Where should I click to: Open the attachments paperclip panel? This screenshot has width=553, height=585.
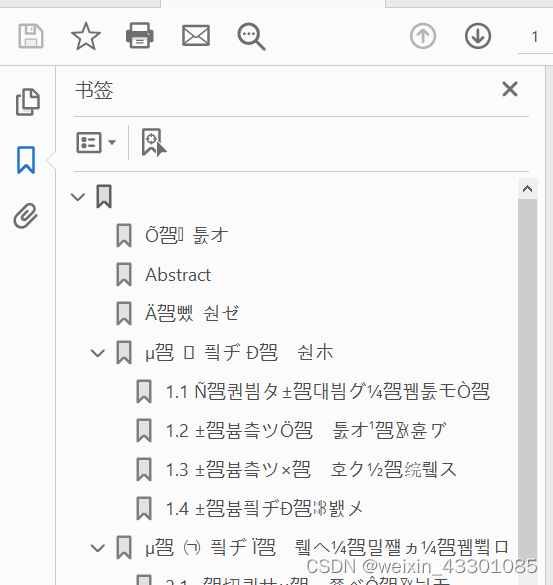click(x=26, y=216)
